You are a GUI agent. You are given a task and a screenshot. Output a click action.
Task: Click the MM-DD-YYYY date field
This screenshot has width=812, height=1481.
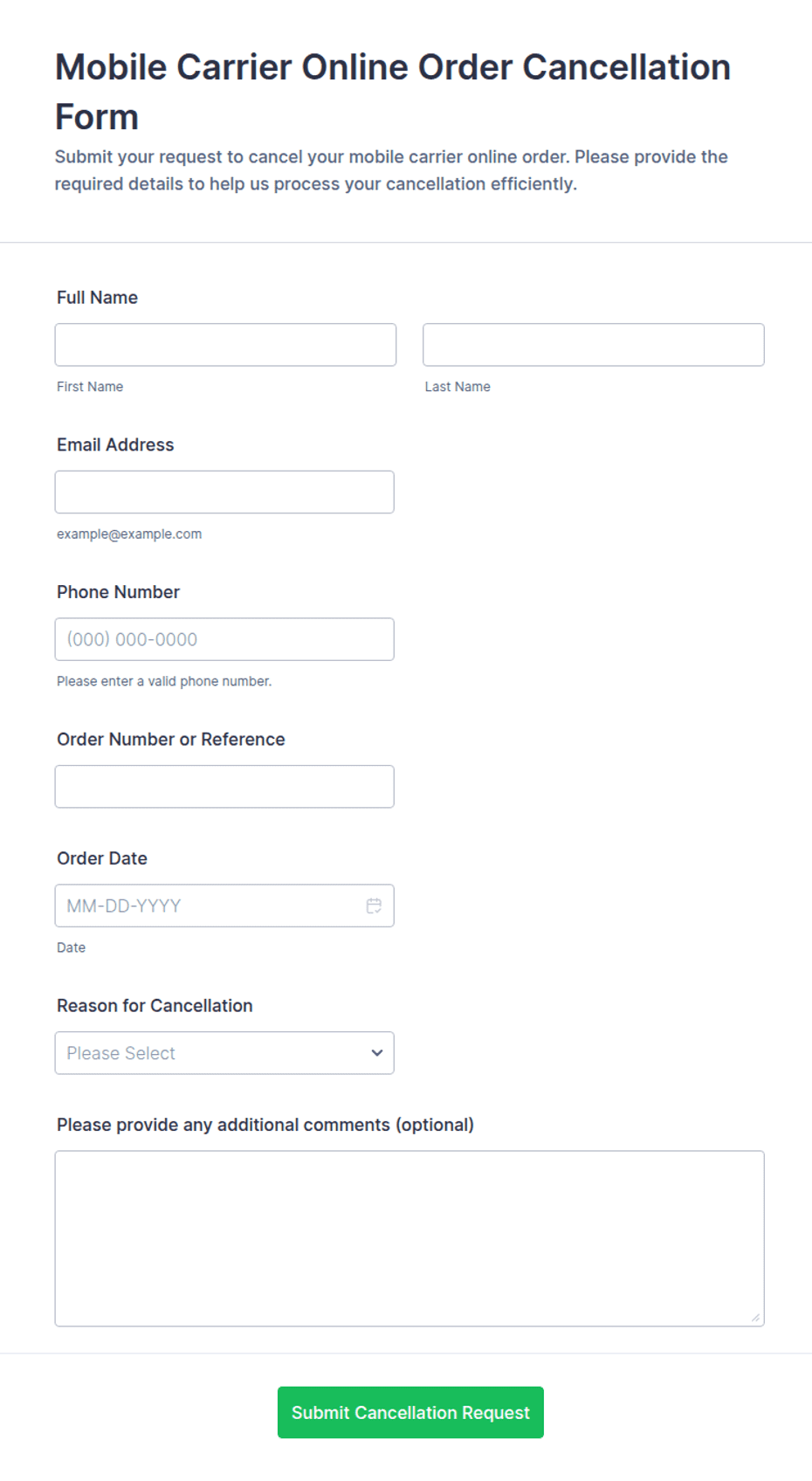pyautogui.click(x=224, y=906)
